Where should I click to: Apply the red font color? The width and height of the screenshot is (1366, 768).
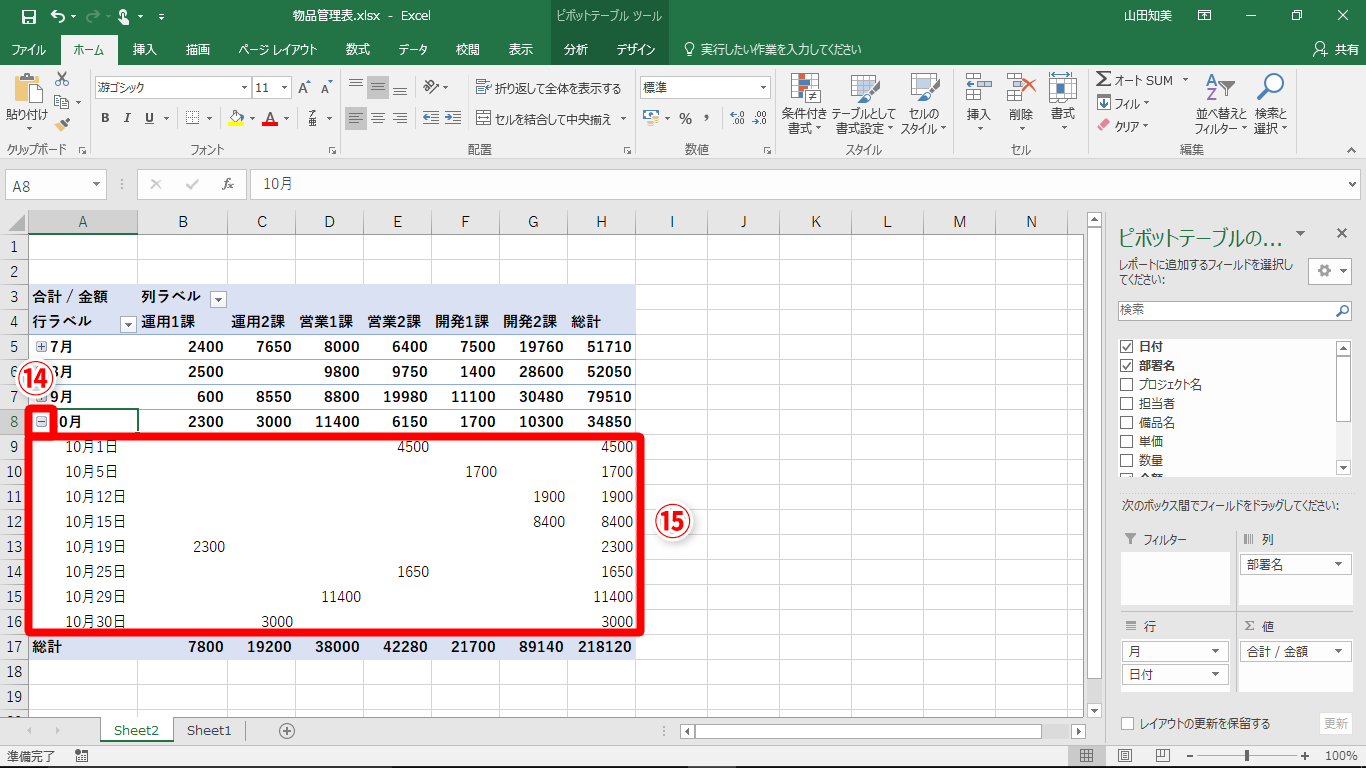tap(269, 118)
